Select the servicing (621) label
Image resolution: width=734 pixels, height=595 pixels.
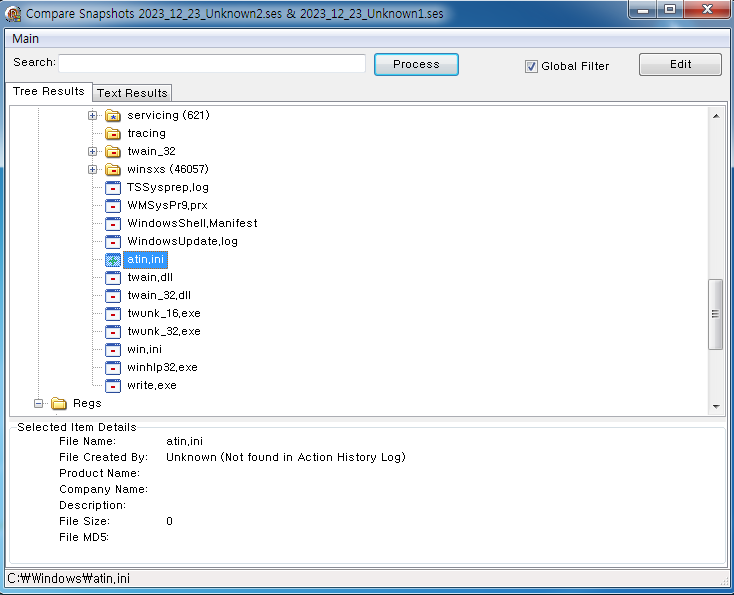click(169, 115)
